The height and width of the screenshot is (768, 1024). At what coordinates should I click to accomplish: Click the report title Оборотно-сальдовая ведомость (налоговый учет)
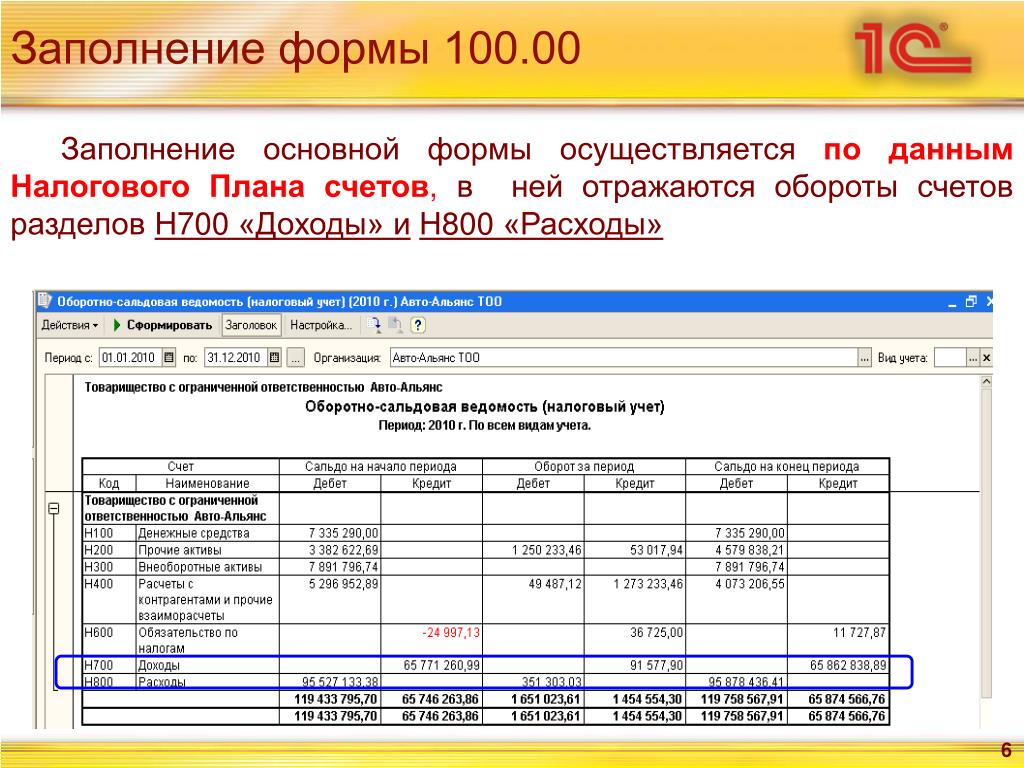(485, 407)
